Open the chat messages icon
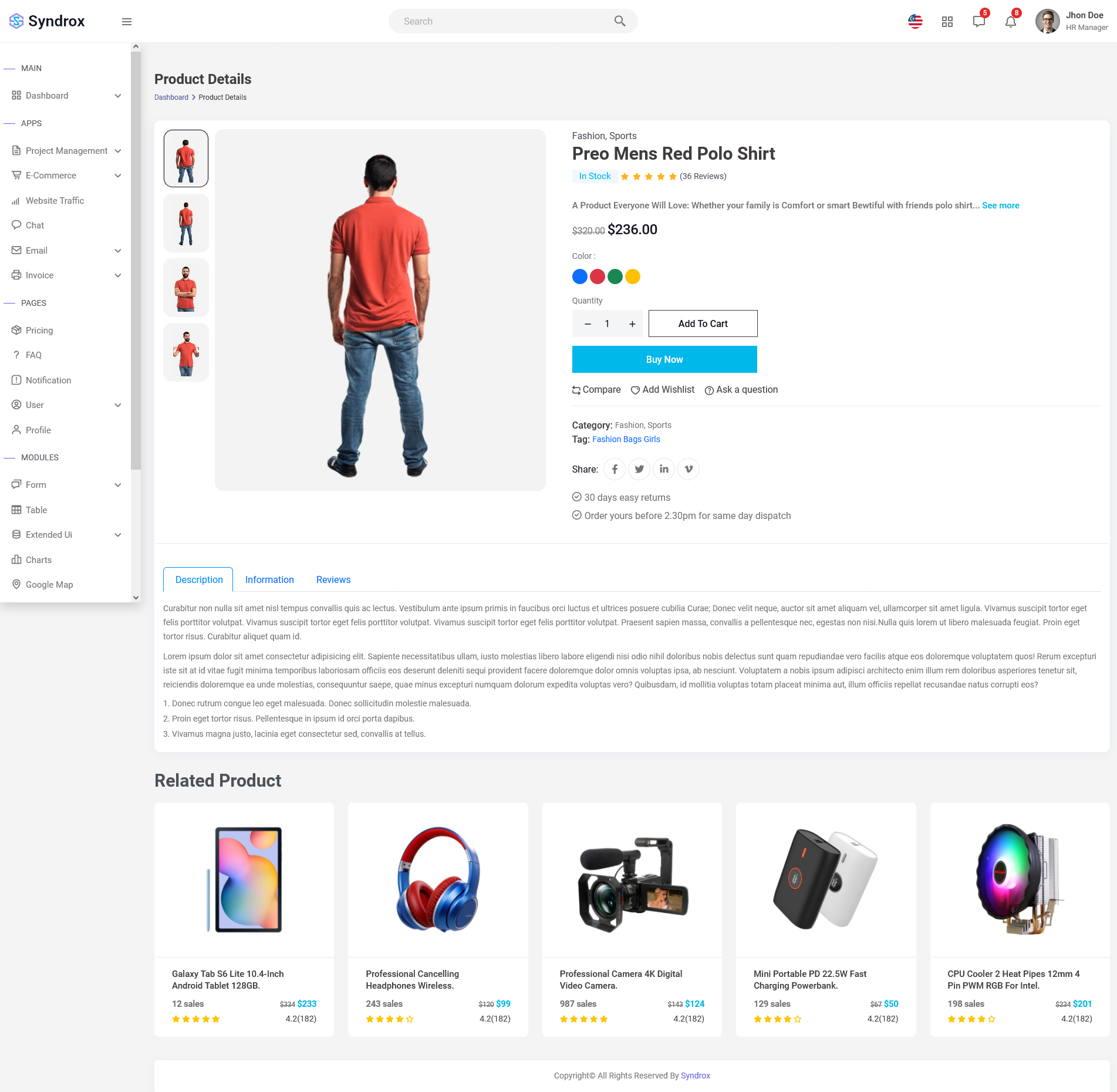The image size is (1117, 1092). pyautogui.click(x=978, y=22)
